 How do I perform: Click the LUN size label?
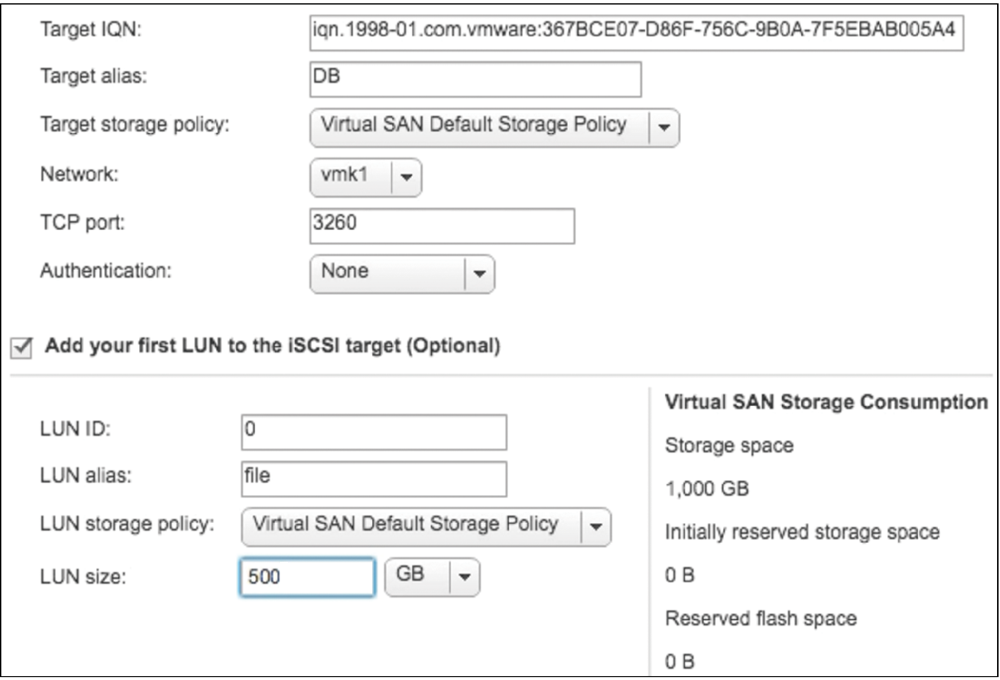pos(83,577)
